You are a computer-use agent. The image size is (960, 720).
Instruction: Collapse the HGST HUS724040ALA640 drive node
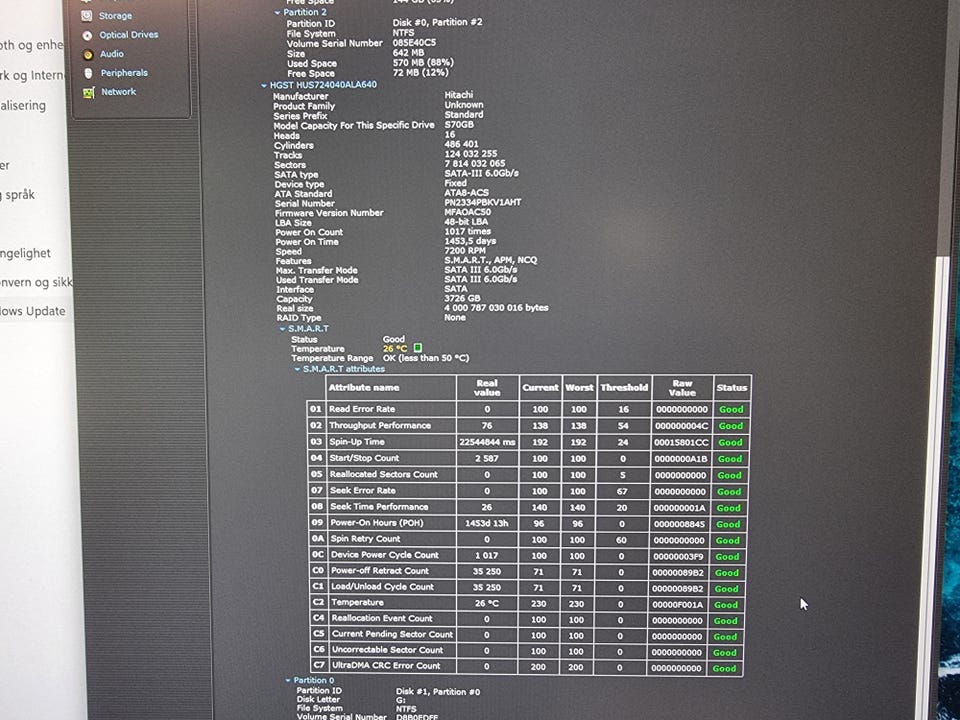click(264, 86)
